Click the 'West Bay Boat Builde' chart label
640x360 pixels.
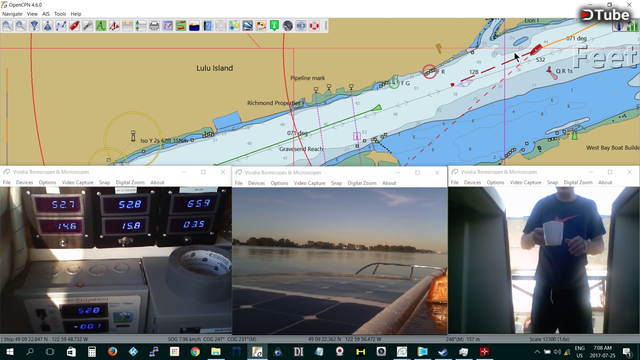(x=613, y=148)
